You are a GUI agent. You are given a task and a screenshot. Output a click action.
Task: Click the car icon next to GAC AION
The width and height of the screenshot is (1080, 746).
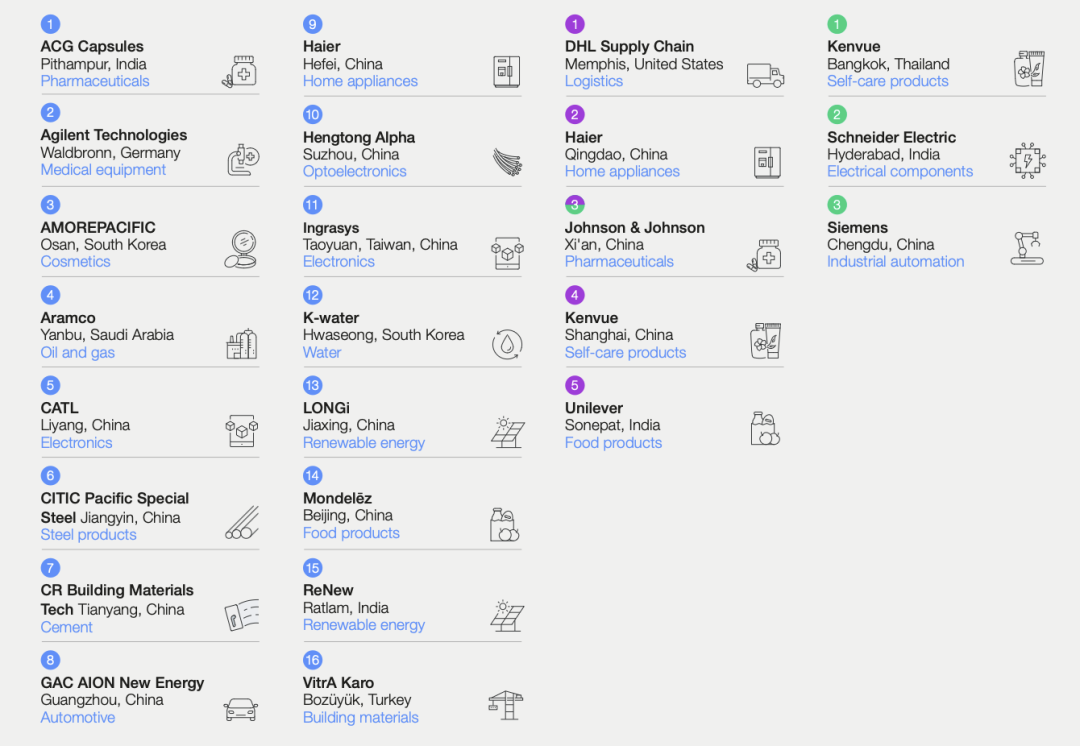[240, 709]
